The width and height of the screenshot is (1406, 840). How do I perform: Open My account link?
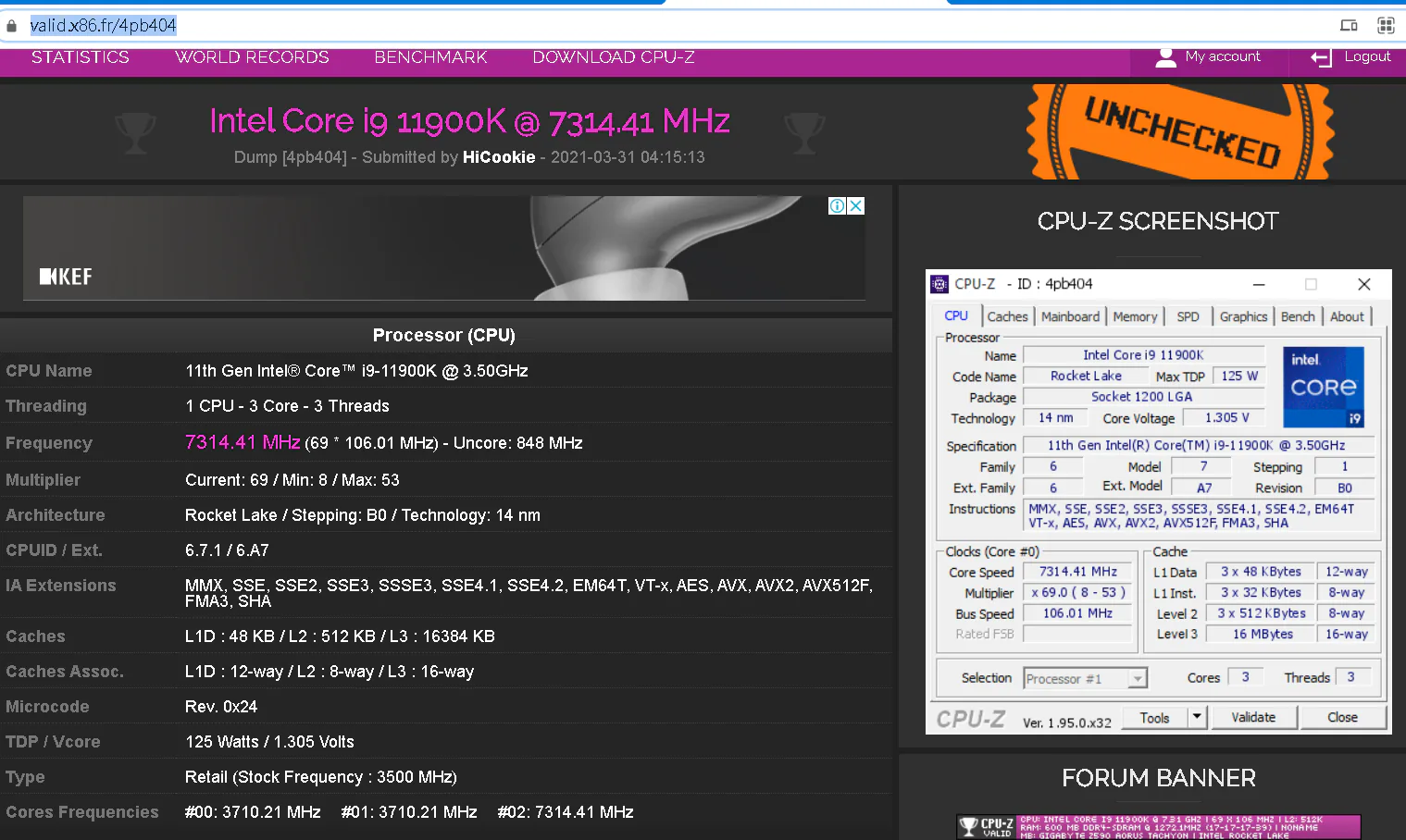point(1223,56)
